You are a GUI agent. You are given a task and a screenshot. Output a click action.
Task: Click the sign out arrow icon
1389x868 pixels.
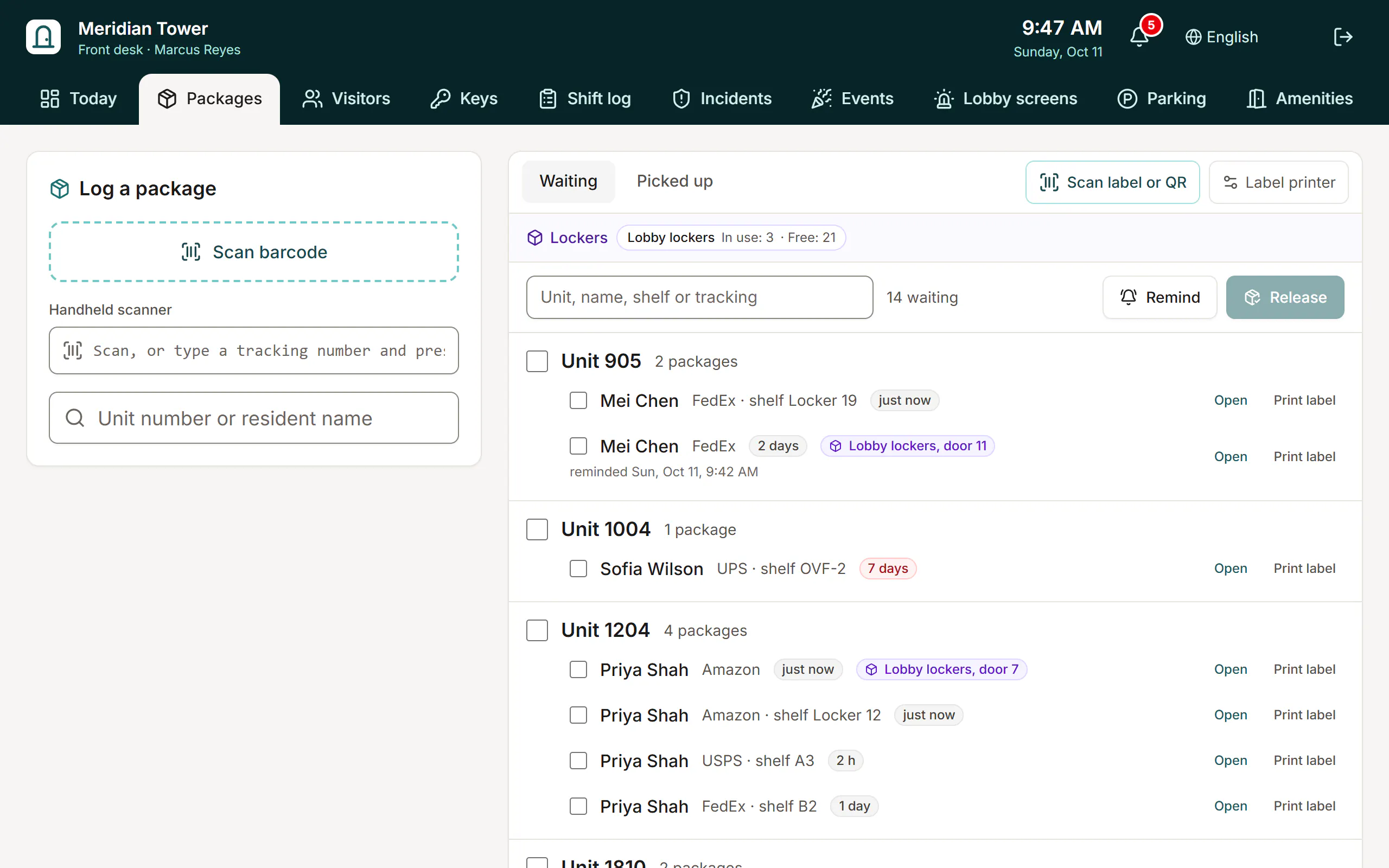pos(1343,37)
